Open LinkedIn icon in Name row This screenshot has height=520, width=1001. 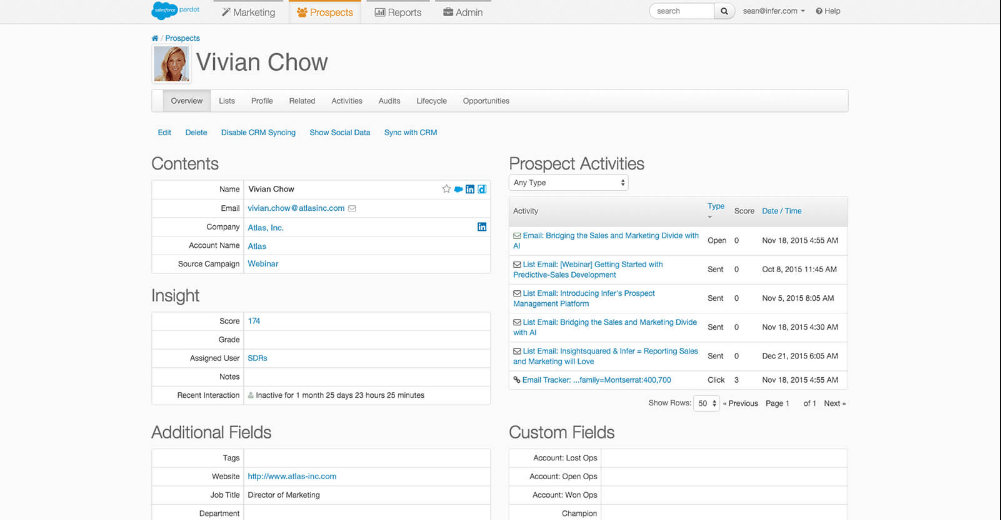(470, 189)
